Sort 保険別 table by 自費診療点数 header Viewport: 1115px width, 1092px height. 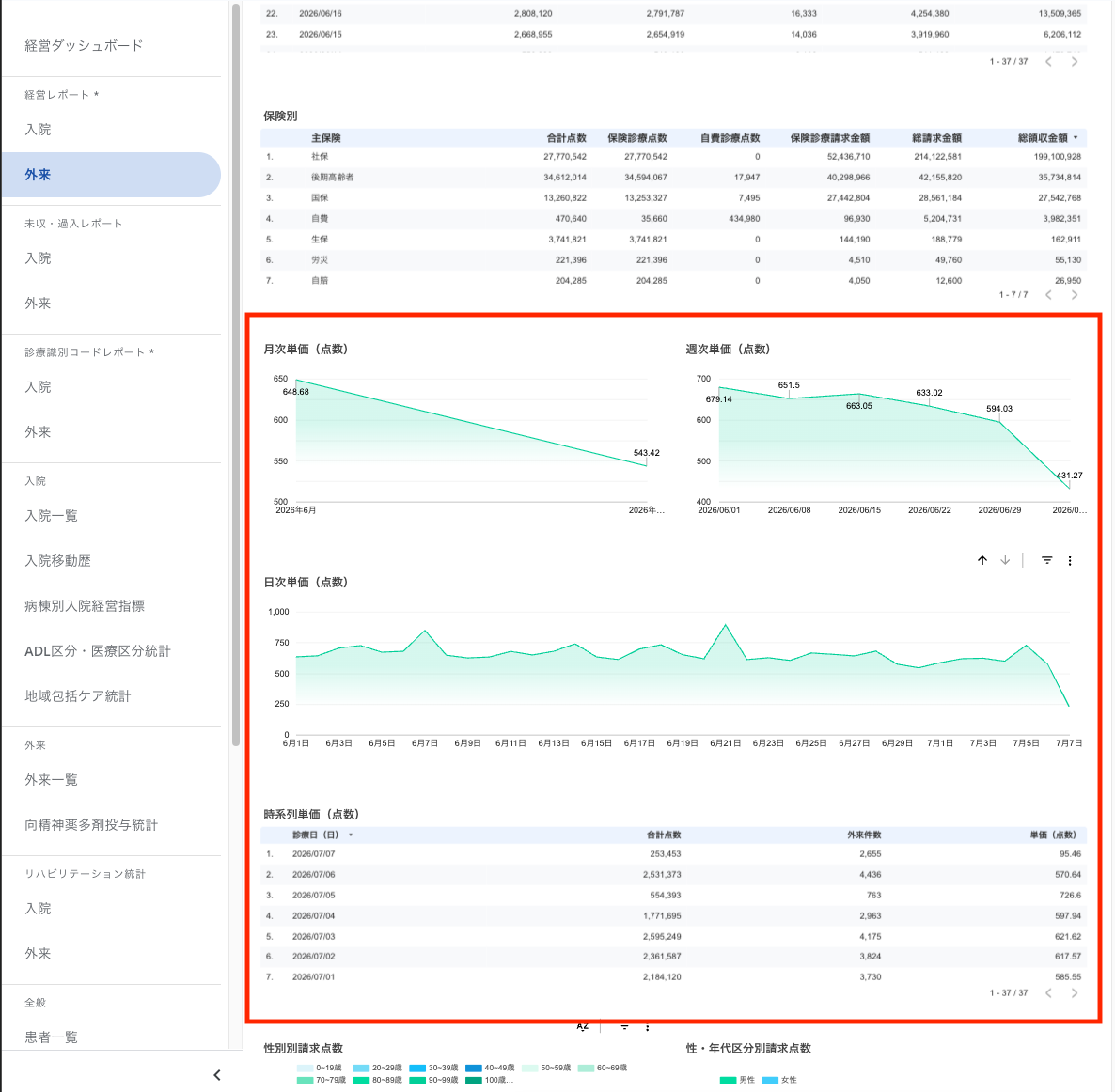(730, 138)
